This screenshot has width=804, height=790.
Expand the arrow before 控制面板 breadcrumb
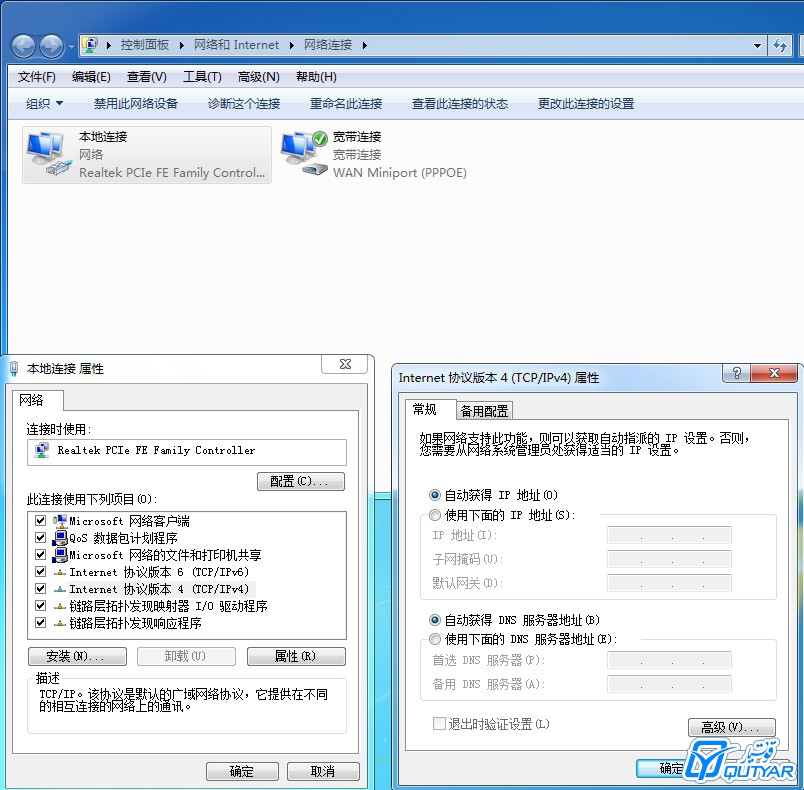point(109,45)
